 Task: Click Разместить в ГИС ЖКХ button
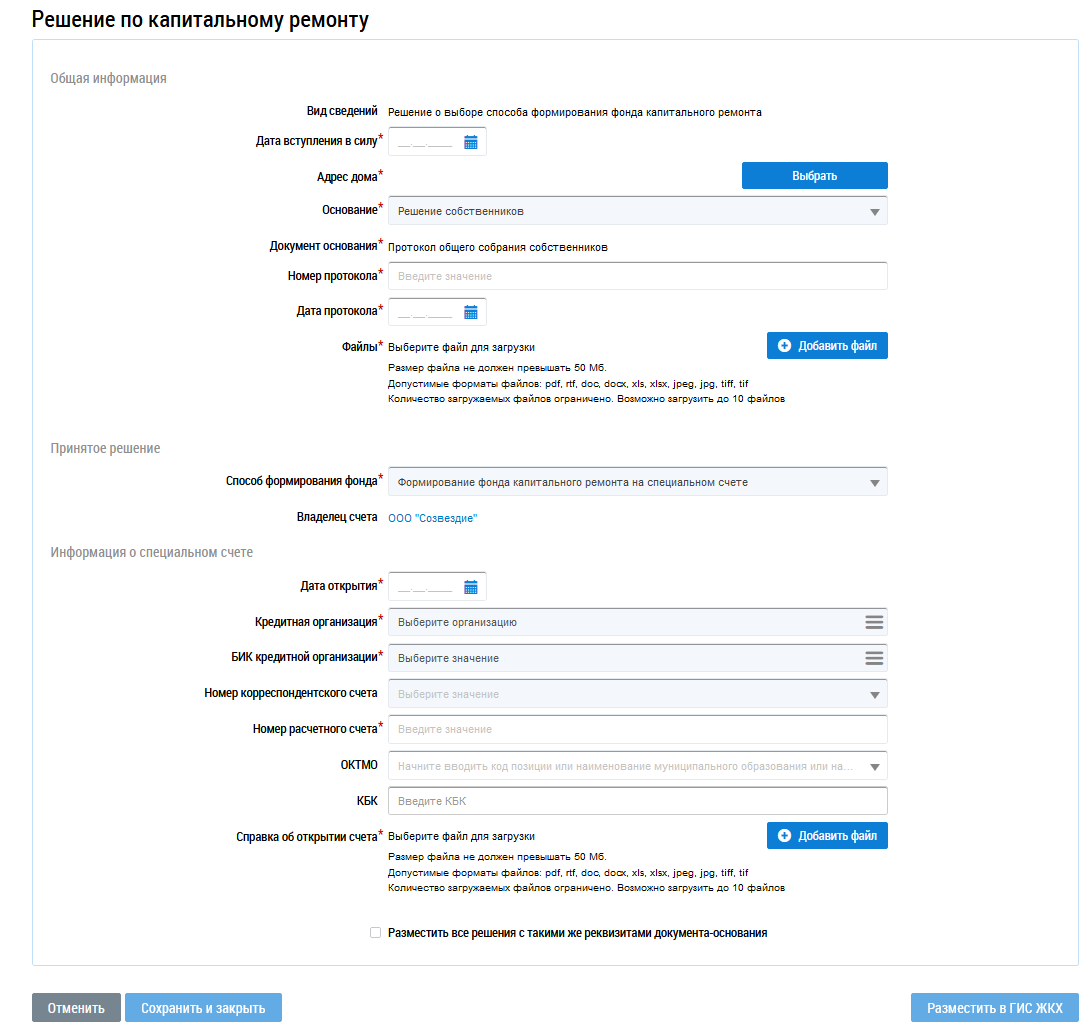994,1008
